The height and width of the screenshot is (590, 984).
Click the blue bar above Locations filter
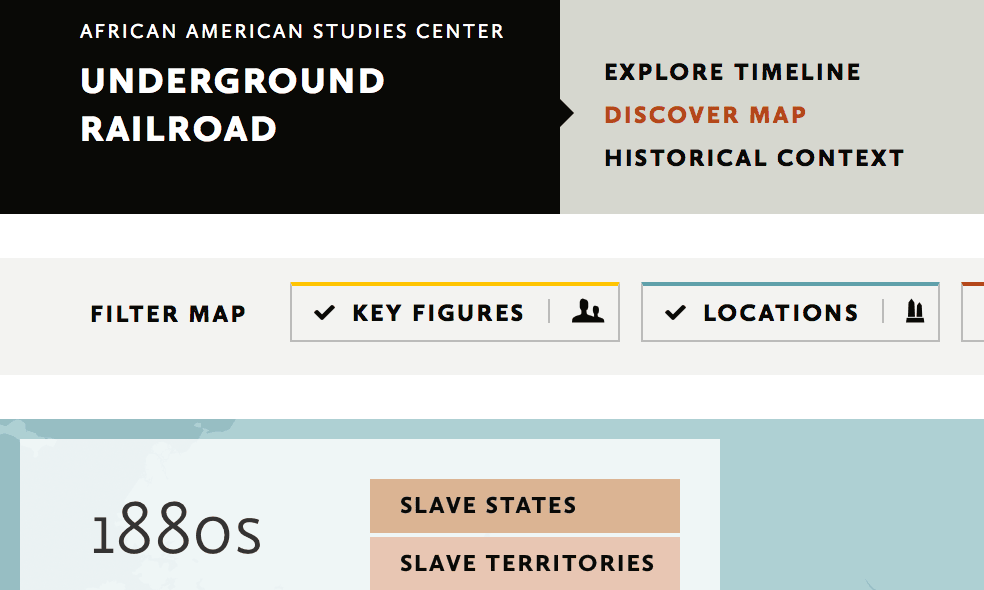coord(790,284)
